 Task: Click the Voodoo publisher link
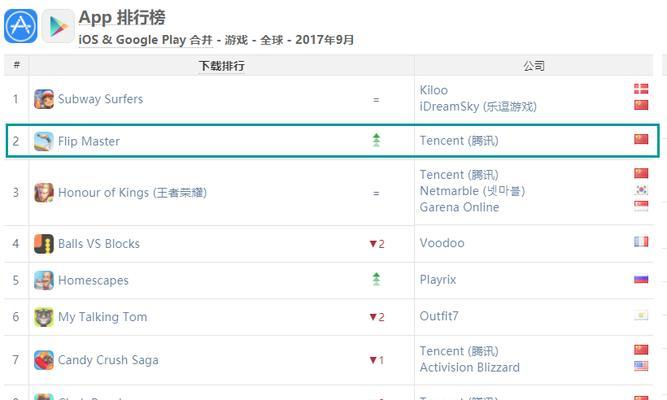pyautogui.click(x=442, y=243)
